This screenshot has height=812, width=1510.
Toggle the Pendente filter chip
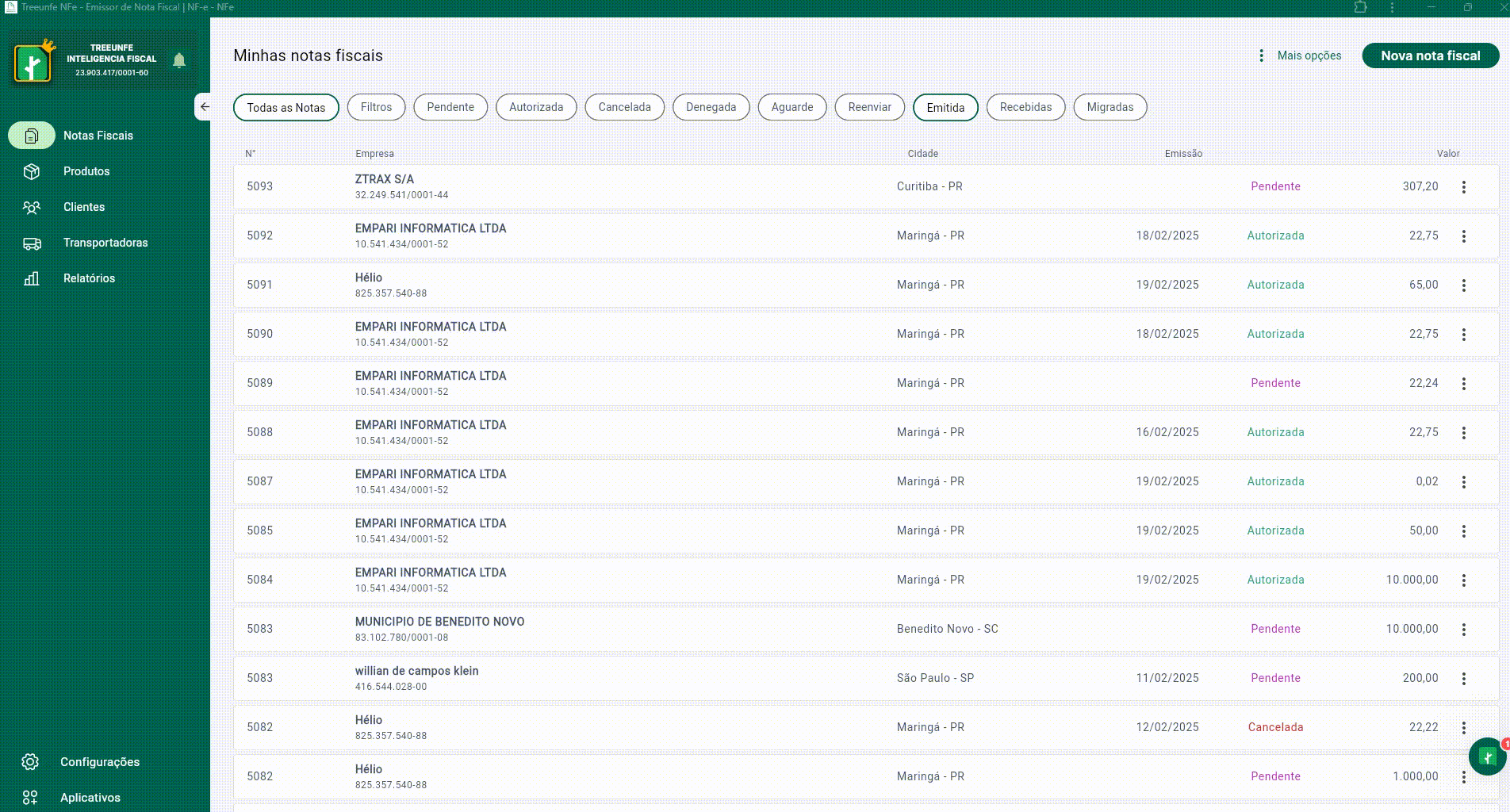450,107
